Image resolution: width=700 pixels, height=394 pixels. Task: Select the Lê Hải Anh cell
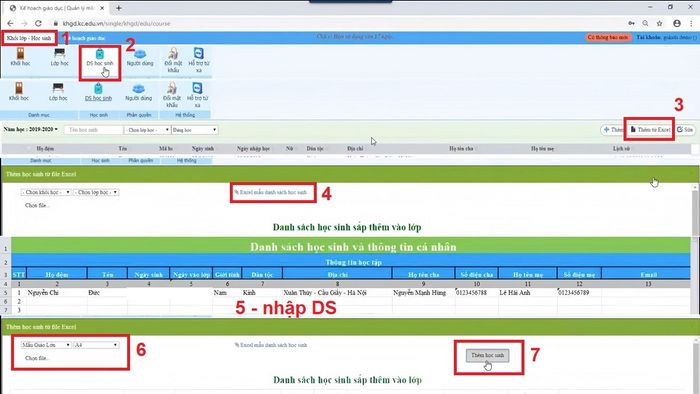coord(528,293)
